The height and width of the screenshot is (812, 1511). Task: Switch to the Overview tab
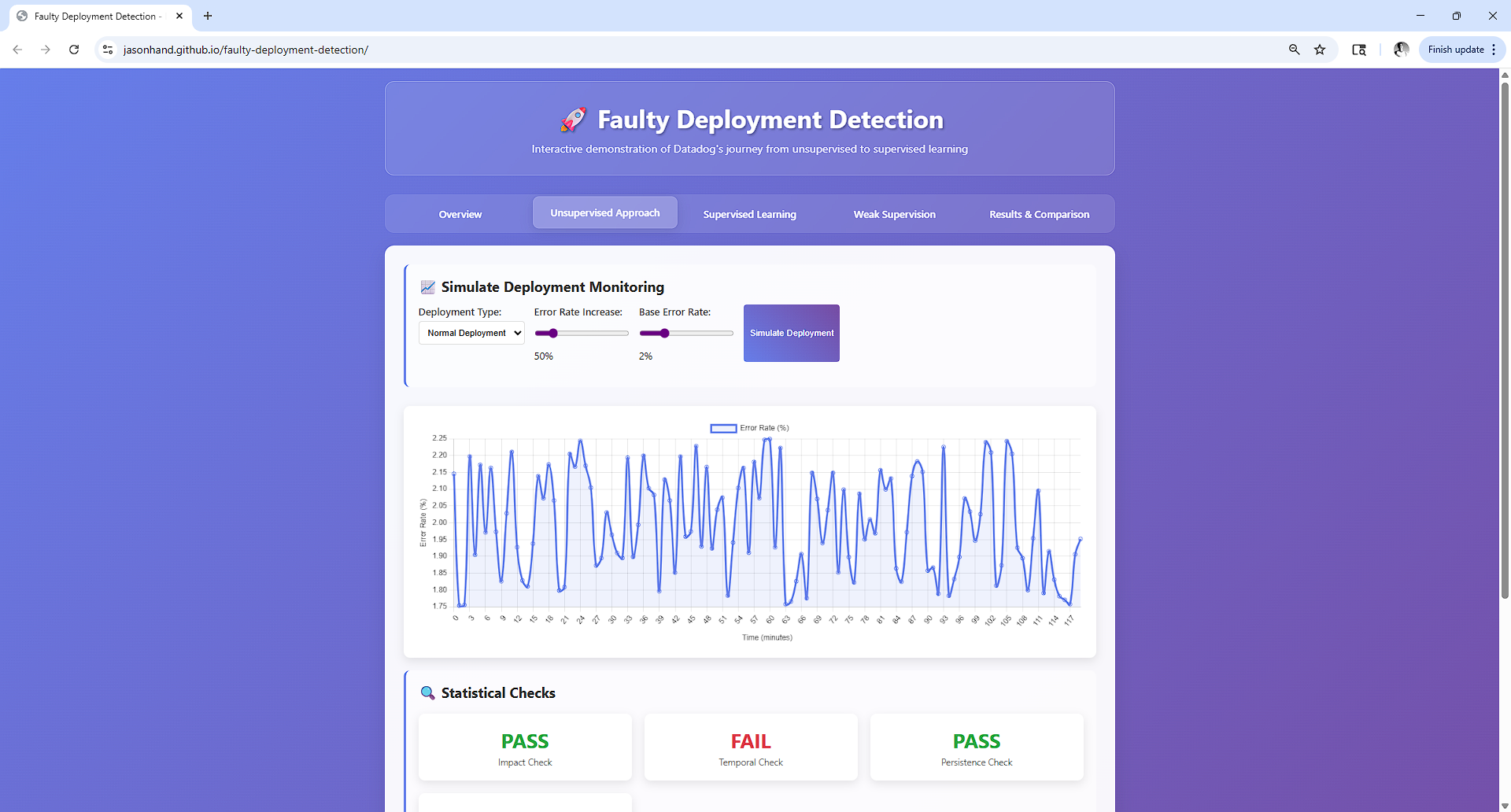pyautogui.click(x=460, y=214)
